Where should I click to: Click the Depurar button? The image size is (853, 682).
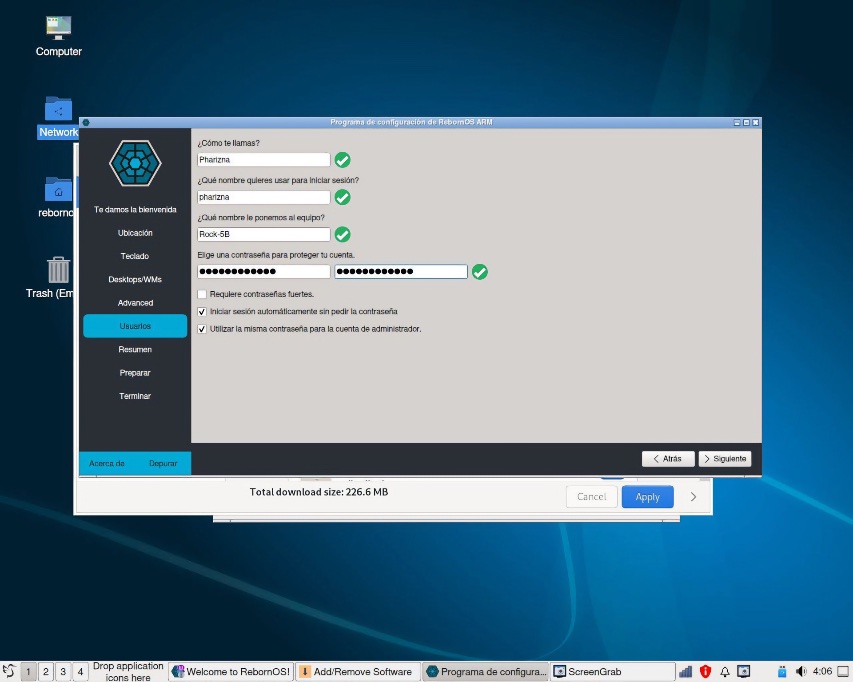pyautogui.click(x=163, y=463)
